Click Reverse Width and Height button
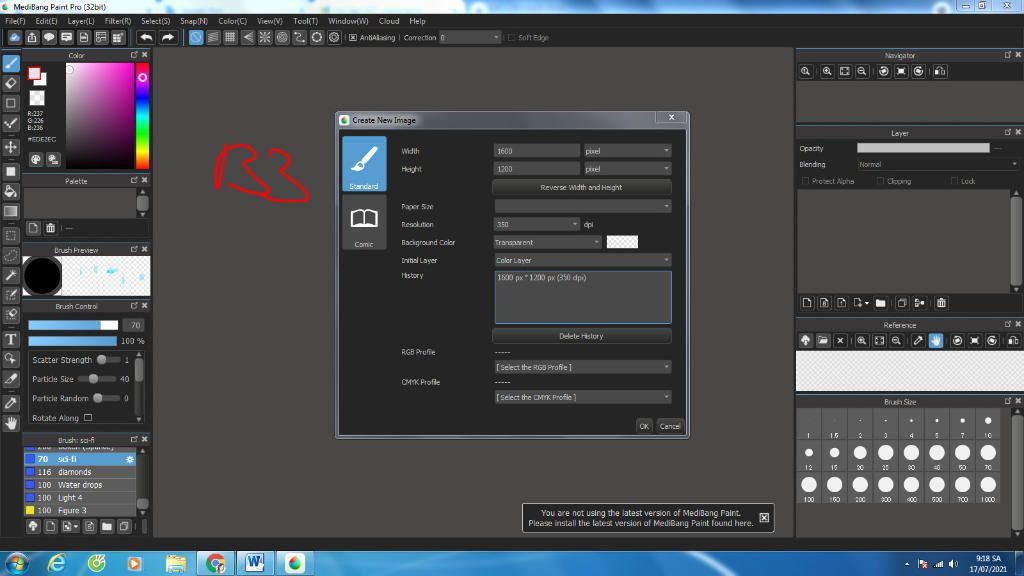Screen dimensions: 1024x576 581,187
